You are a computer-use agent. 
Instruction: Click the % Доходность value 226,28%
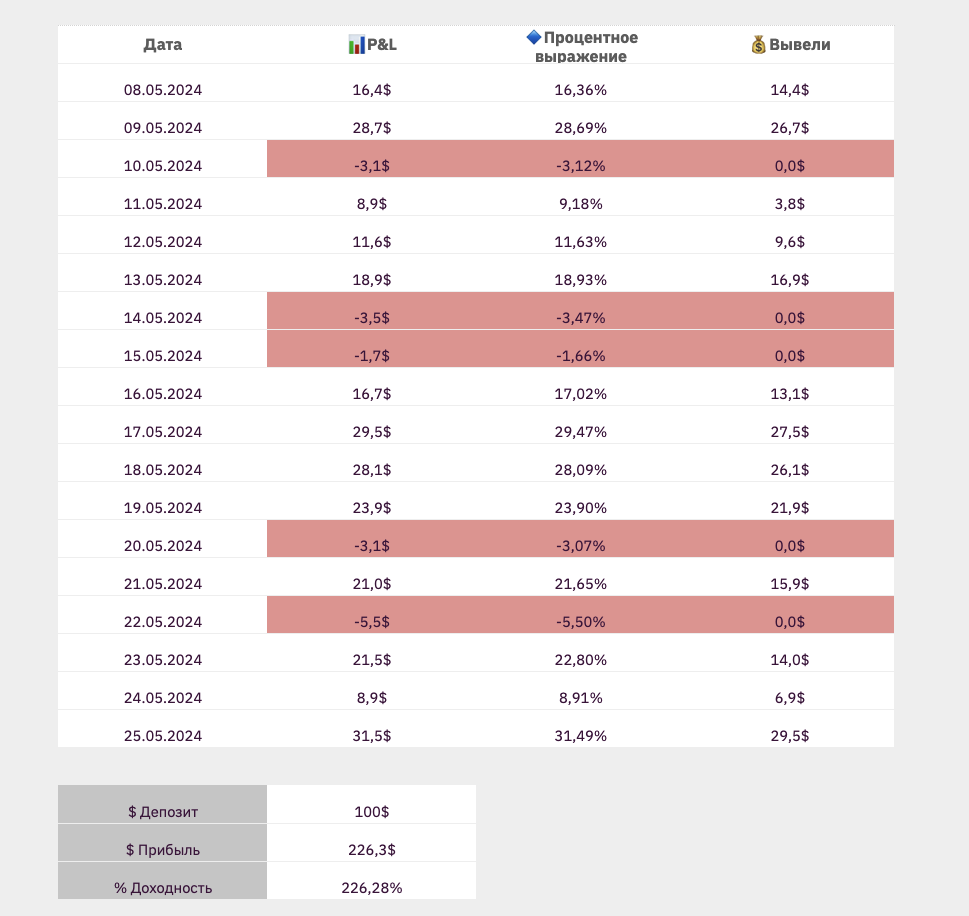coord(372,888)
